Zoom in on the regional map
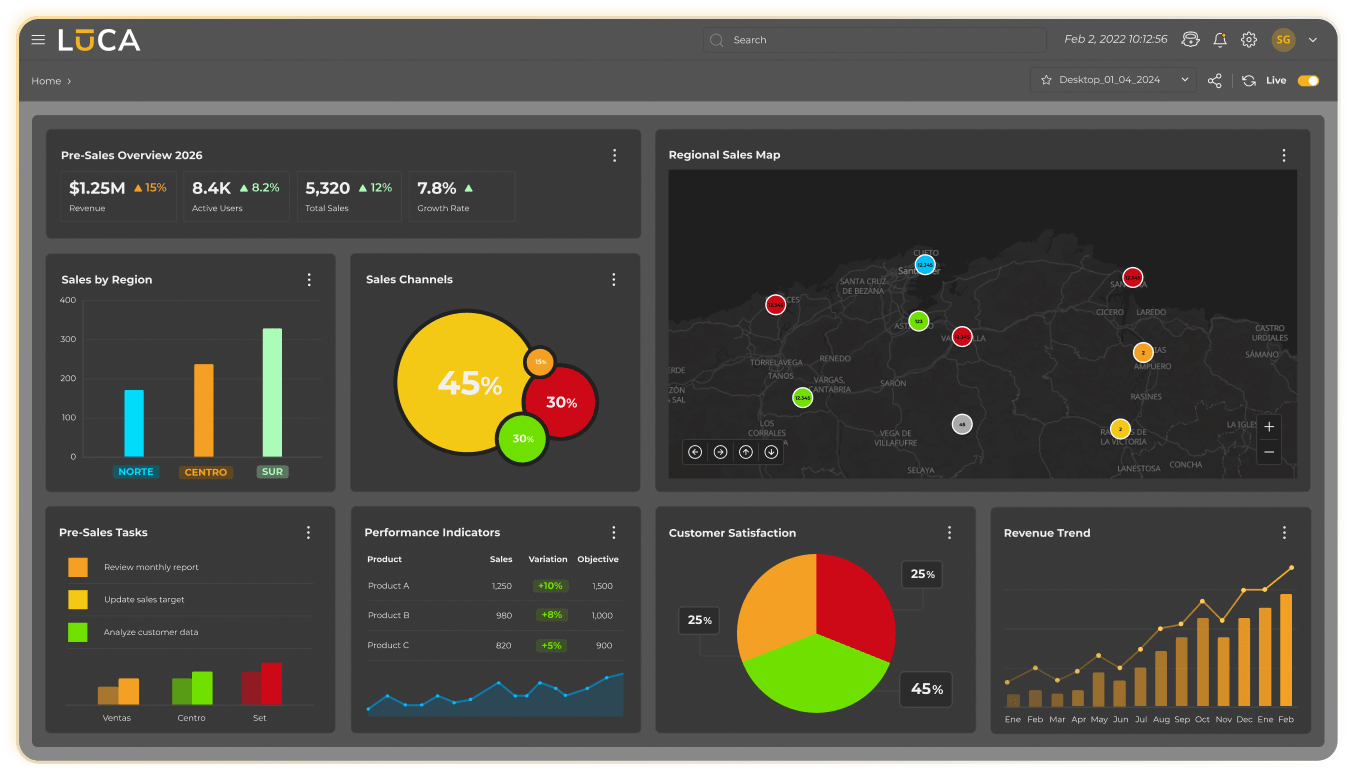The image size is (1349, 772). 1269,427
